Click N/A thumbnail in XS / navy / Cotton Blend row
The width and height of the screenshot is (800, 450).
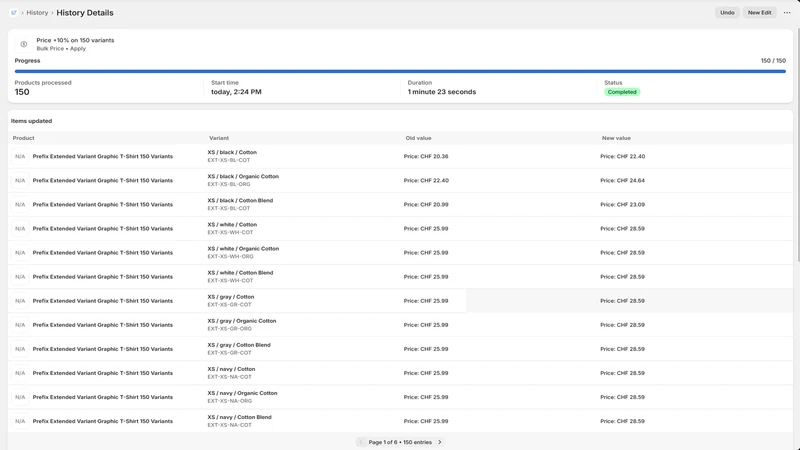pyautogui.click(x=20, y=421)
